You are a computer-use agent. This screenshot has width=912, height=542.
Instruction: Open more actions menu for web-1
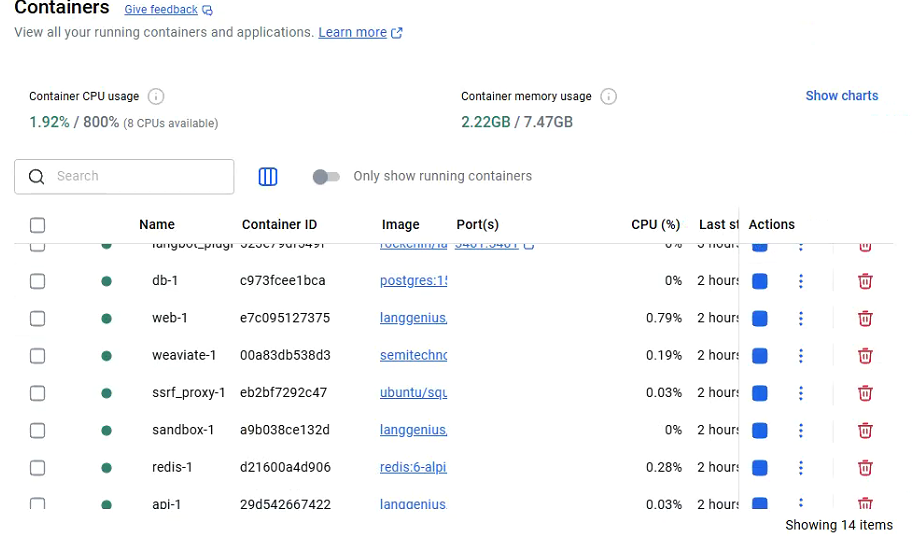(801, 319)
